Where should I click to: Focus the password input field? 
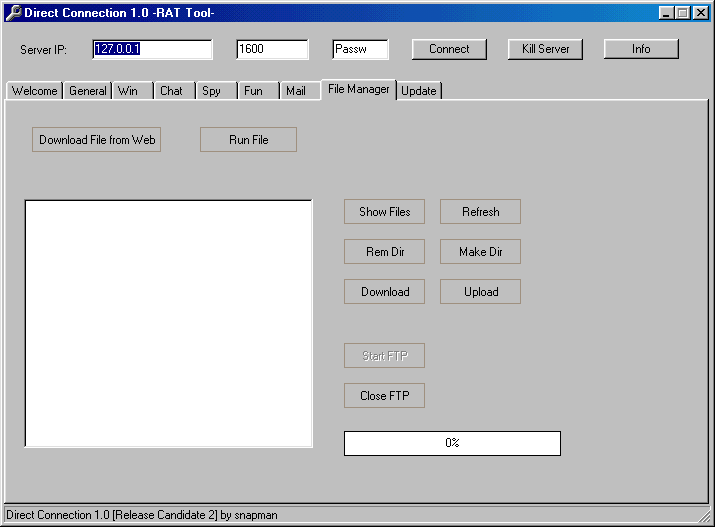pos(360,49)
